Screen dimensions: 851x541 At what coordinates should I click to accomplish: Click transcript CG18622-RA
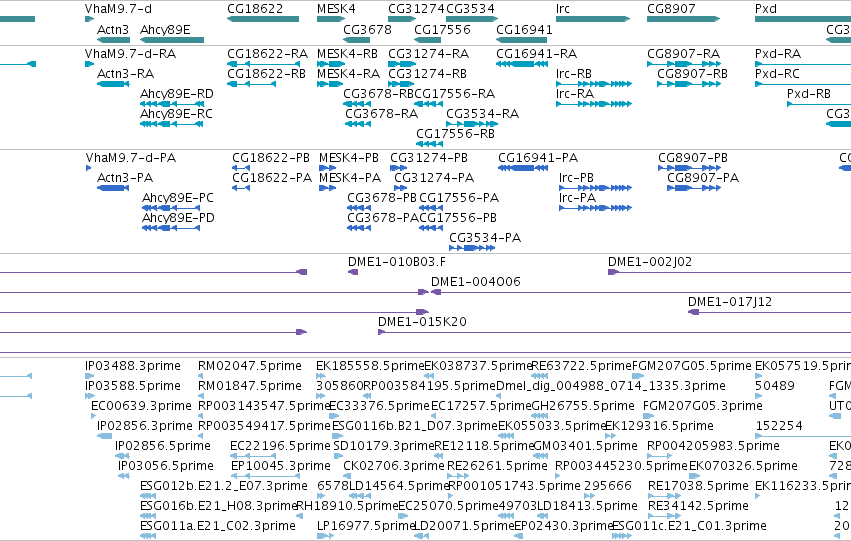[263, 64]
